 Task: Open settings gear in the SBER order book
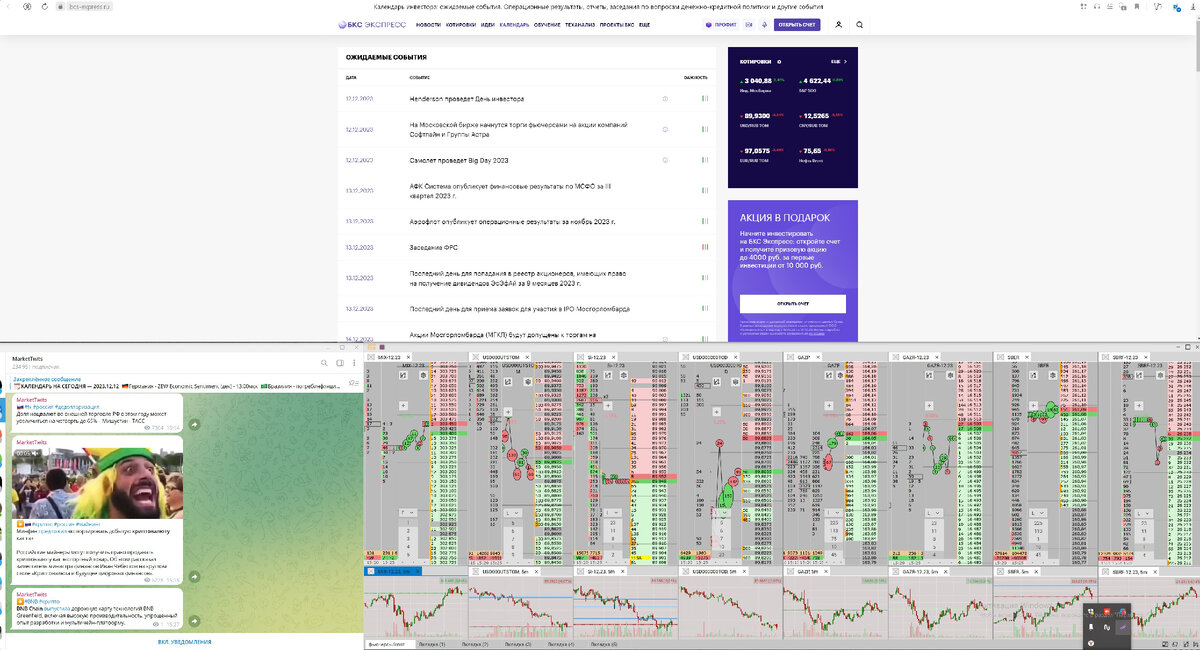1052,375
